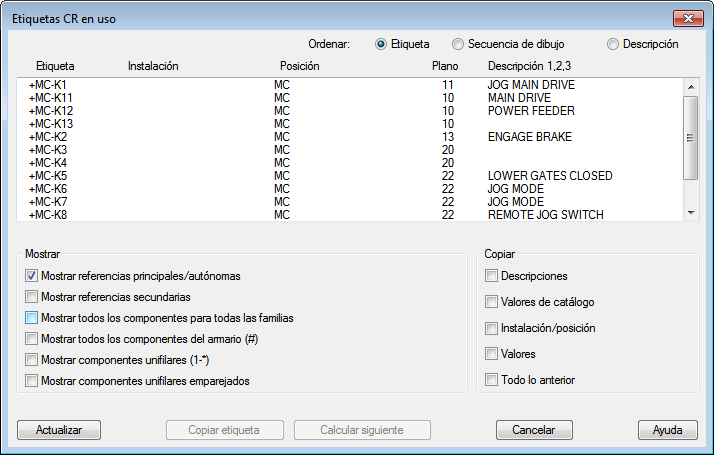Tick Mostrar todos los componentes del armario
The width and height of the screenshot is (714, 455).
(x=32, y=339)
